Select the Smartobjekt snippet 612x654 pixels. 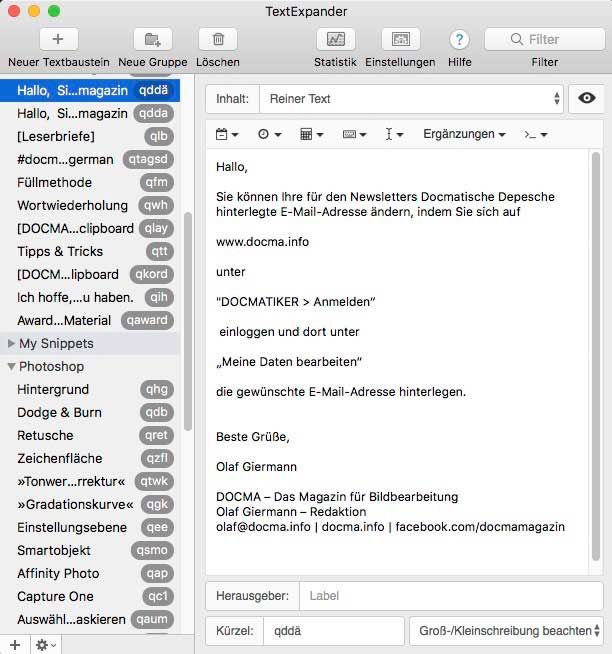[90, 551]
